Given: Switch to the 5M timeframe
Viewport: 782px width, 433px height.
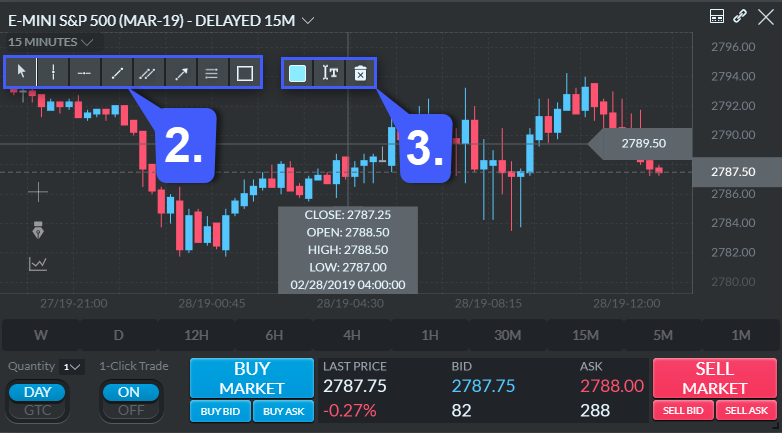Looking at the screenshot, I should (663, 335).
